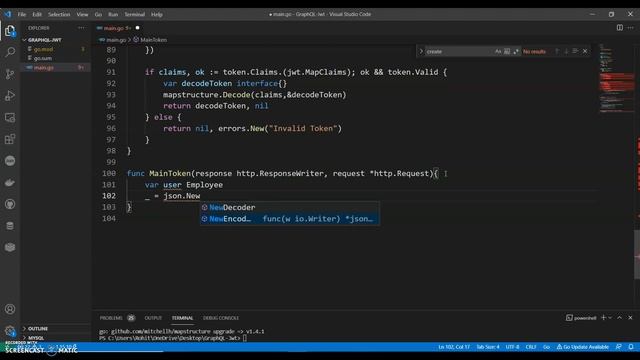Open the Go menu
This screenshot has width=640, height=360.
pos(98,14)
